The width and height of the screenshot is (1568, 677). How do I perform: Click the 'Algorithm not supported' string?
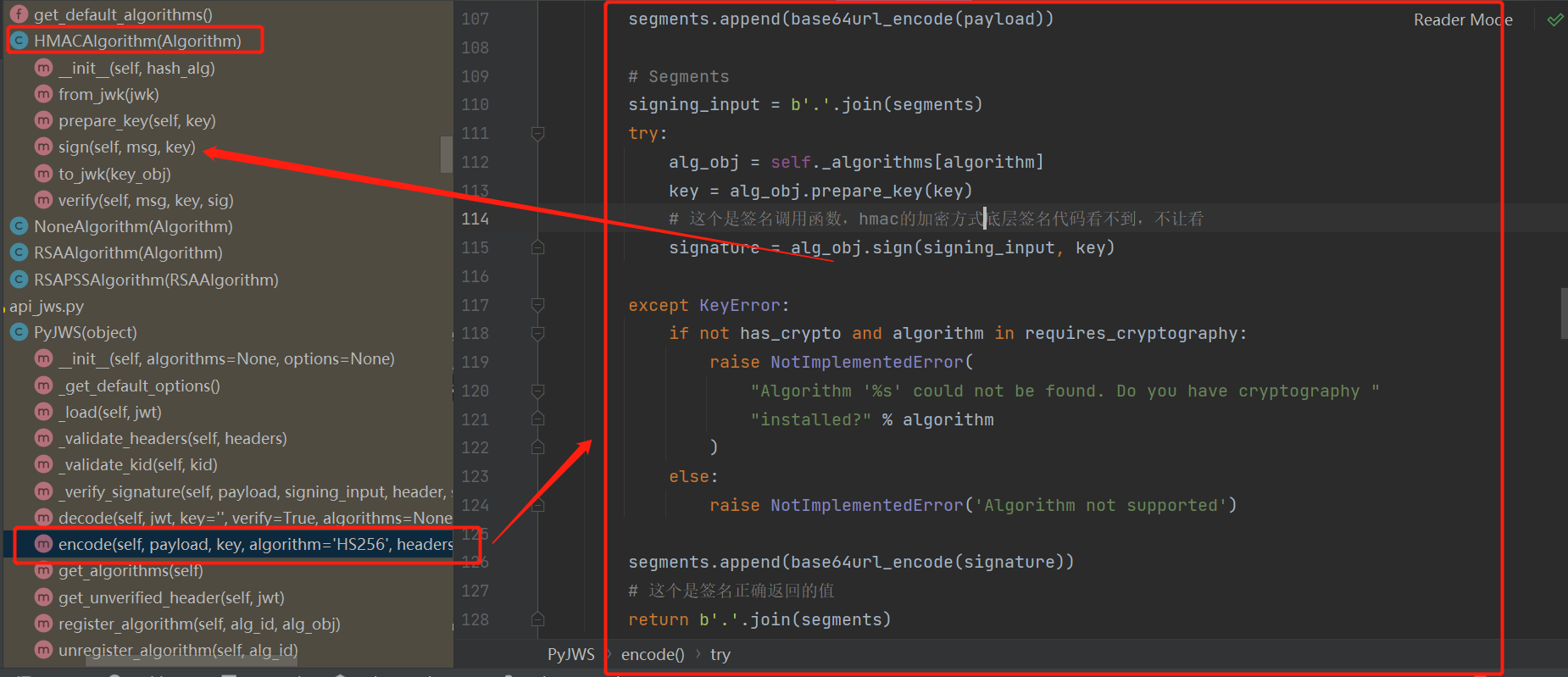(x=1101, y=505)
